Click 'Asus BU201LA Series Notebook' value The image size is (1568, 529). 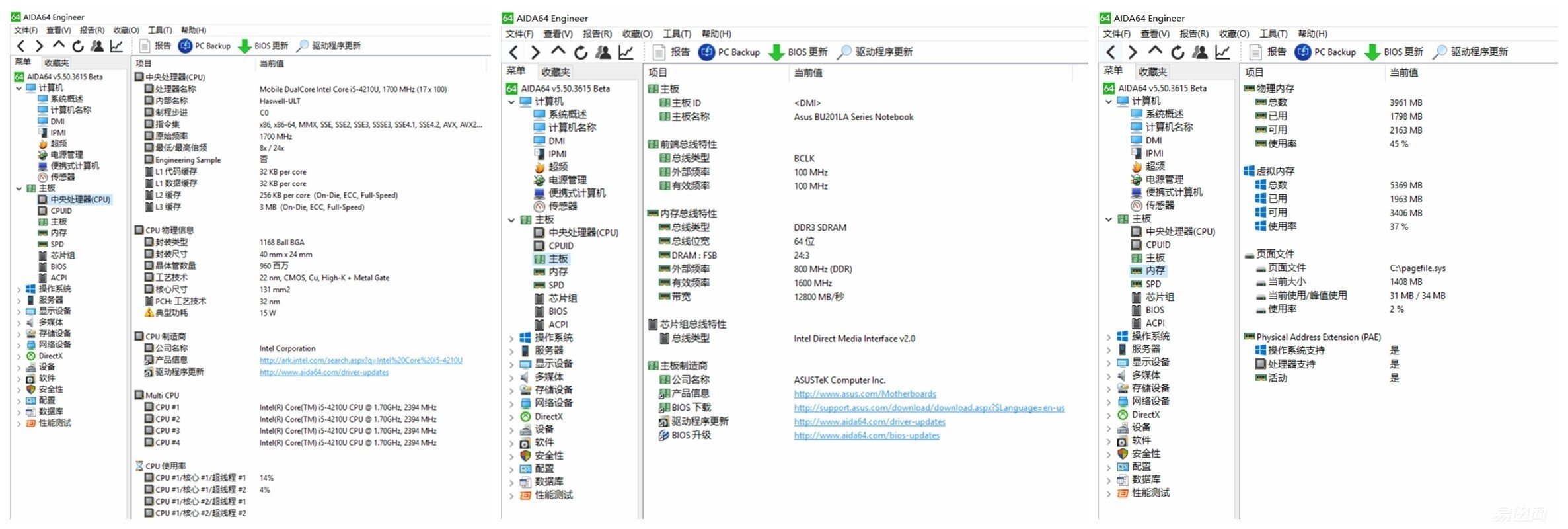[x=854, y=117]
